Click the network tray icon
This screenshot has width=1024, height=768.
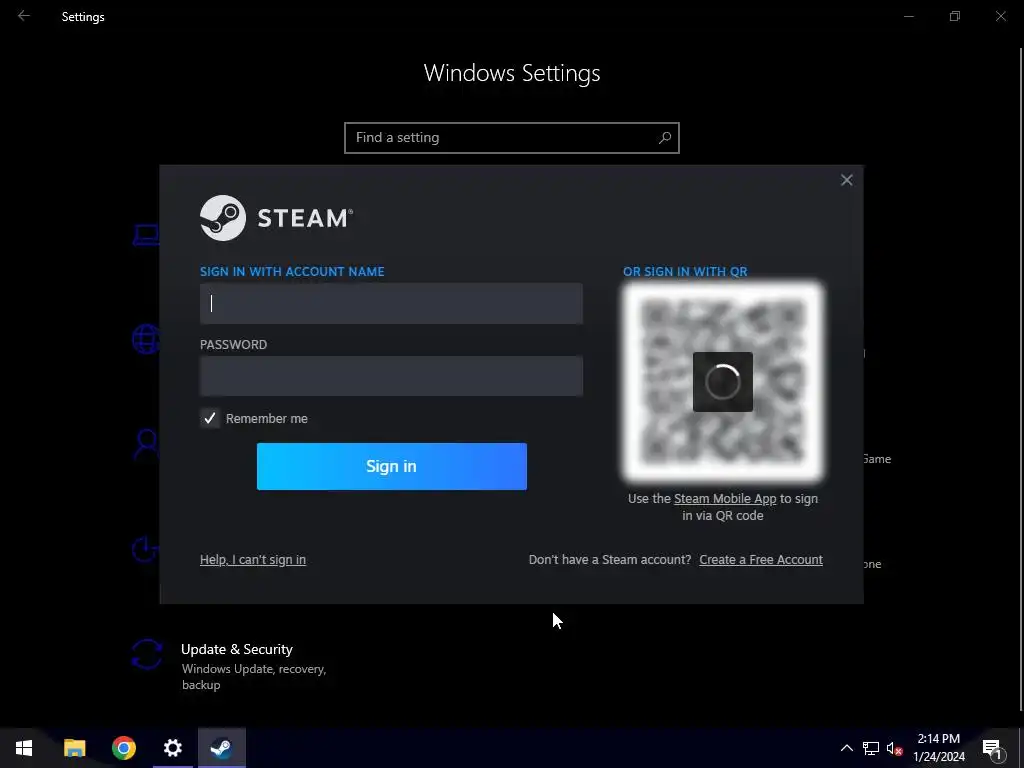pyautogui.click(x=871, y=748)
